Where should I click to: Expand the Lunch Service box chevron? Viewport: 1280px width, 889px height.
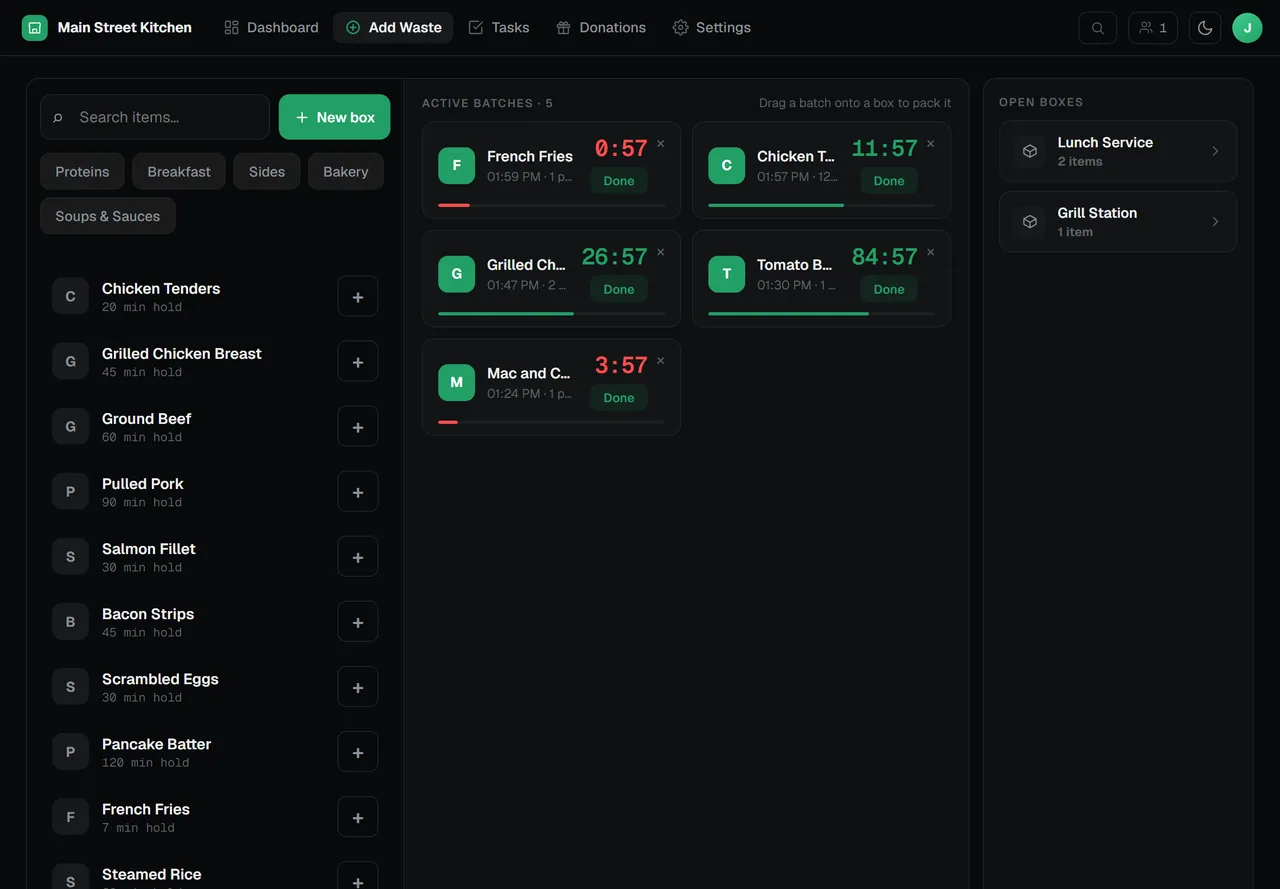point(1215,151)
